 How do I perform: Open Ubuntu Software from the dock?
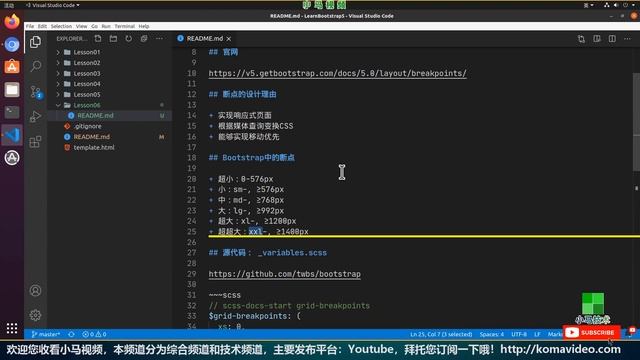tap(12, 67)
